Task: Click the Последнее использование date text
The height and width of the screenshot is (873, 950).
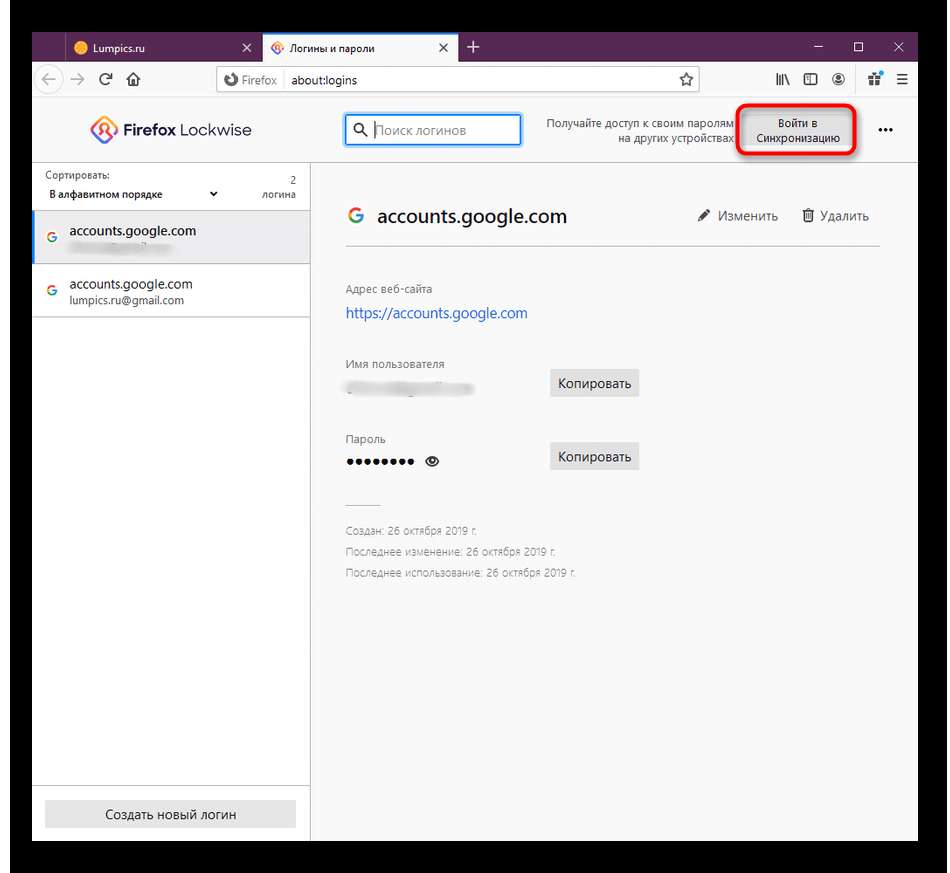Action: (460, 573)
